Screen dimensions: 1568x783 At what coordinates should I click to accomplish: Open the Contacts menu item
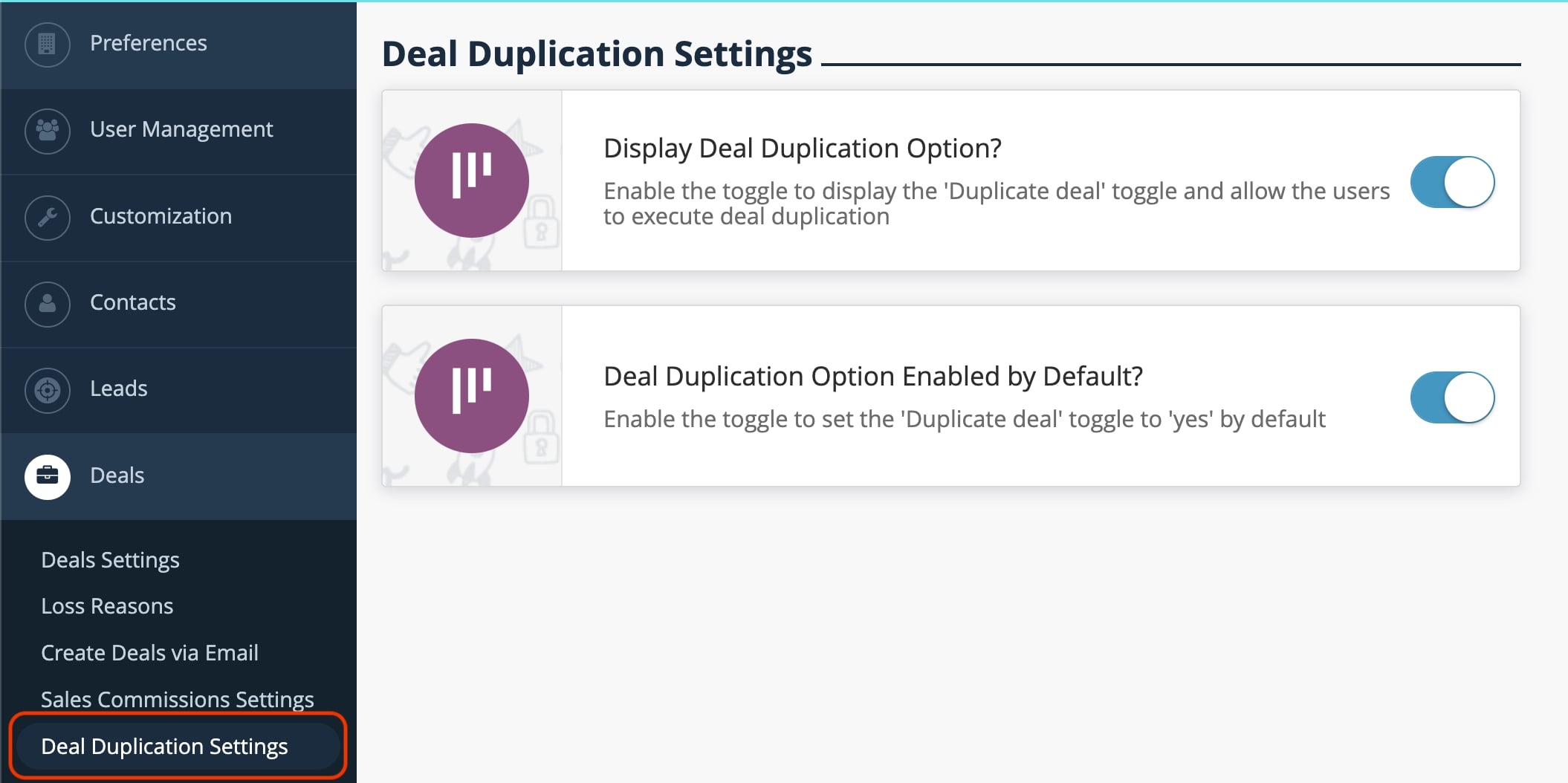coord(132,303)
